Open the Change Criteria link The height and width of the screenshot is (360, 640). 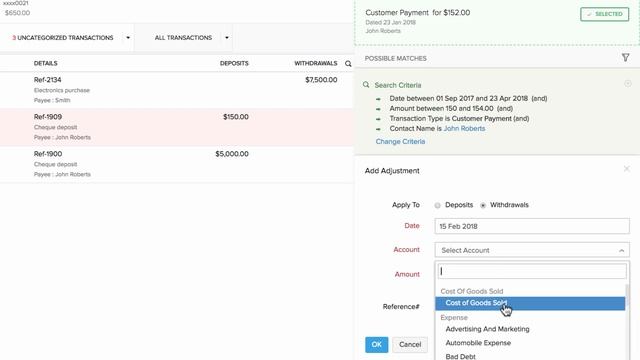coord(400,142)
